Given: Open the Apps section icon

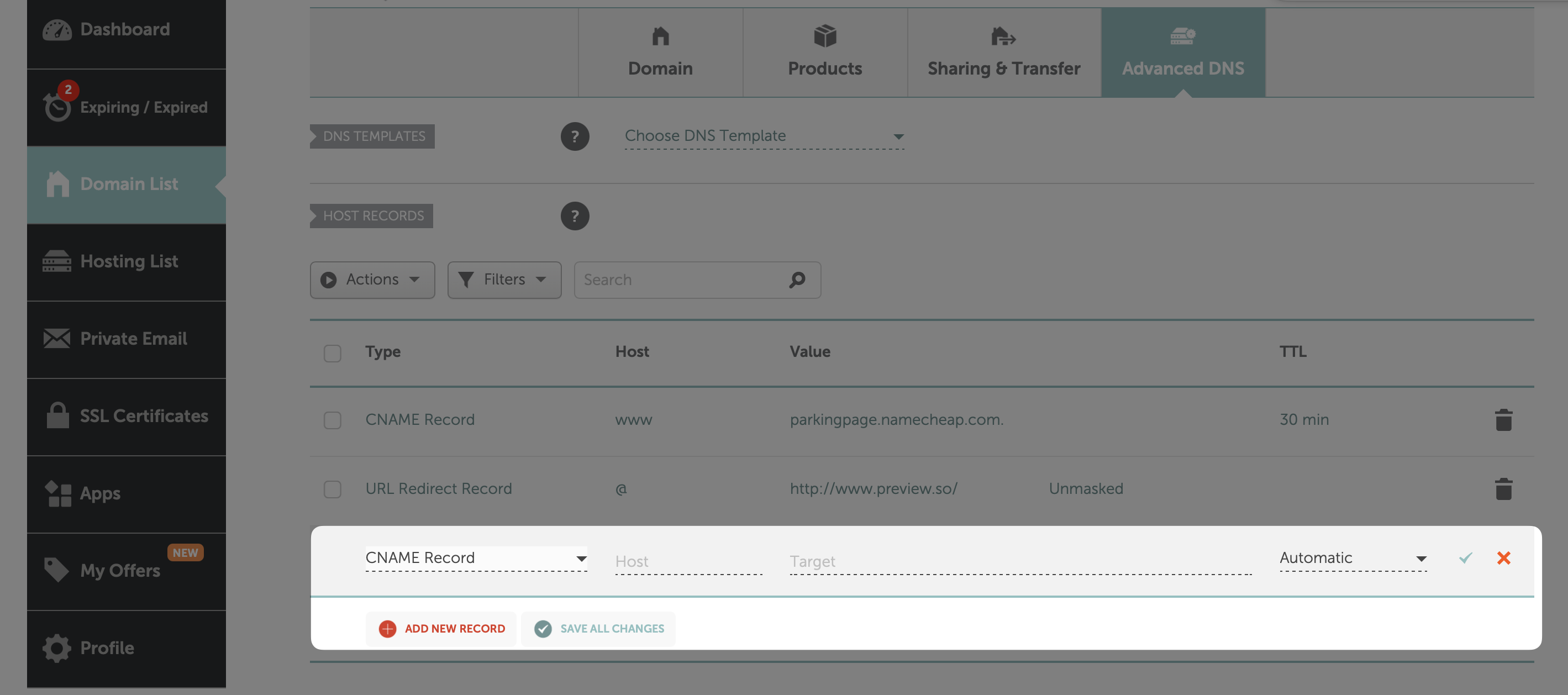Looking at the screenshot, I should pyautogui.click(x=57, y=493).
